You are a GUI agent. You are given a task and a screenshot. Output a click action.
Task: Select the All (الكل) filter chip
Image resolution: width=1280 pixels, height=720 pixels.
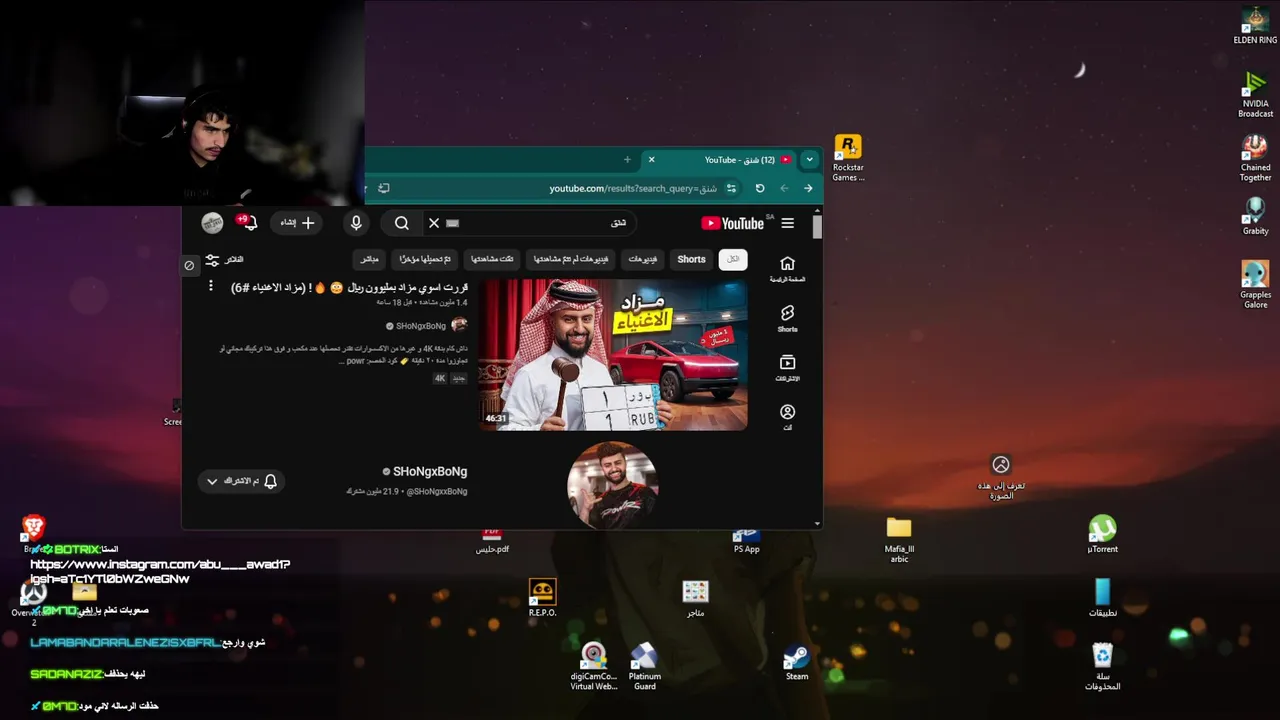[733, 259]
